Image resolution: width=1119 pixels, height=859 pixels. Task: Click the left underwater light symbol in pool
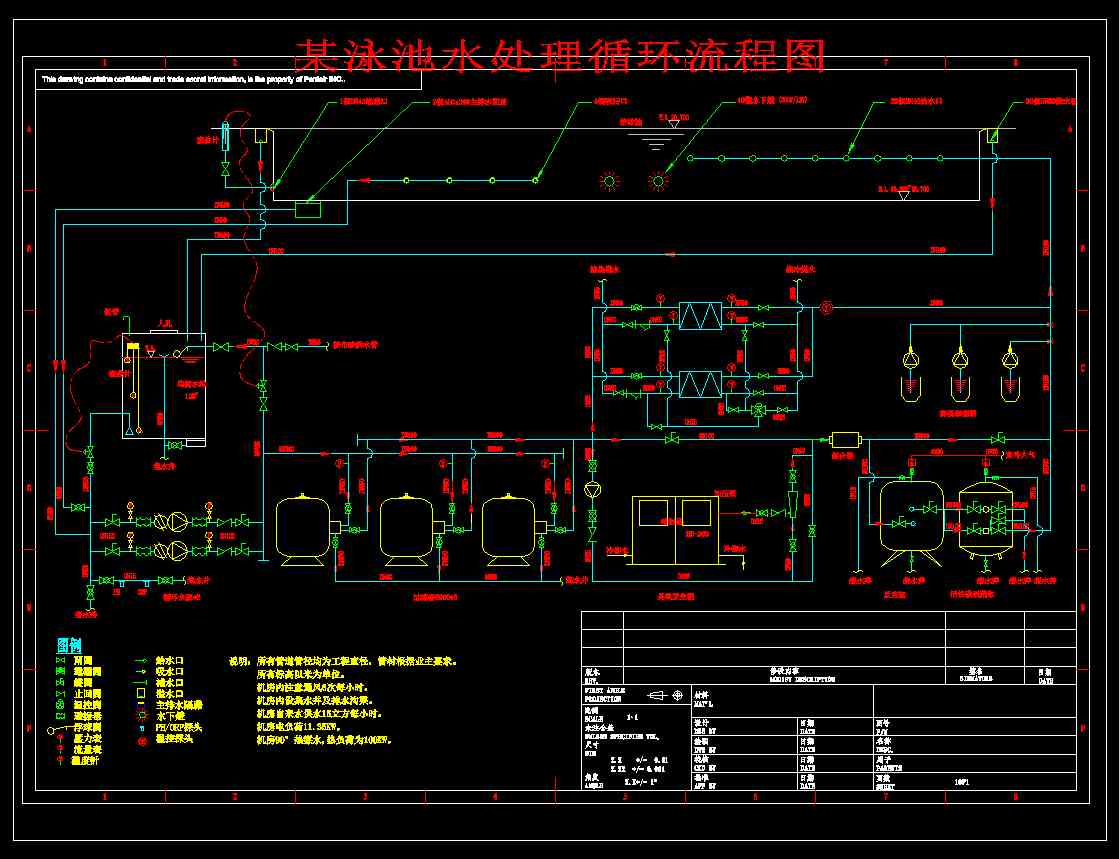609,181
